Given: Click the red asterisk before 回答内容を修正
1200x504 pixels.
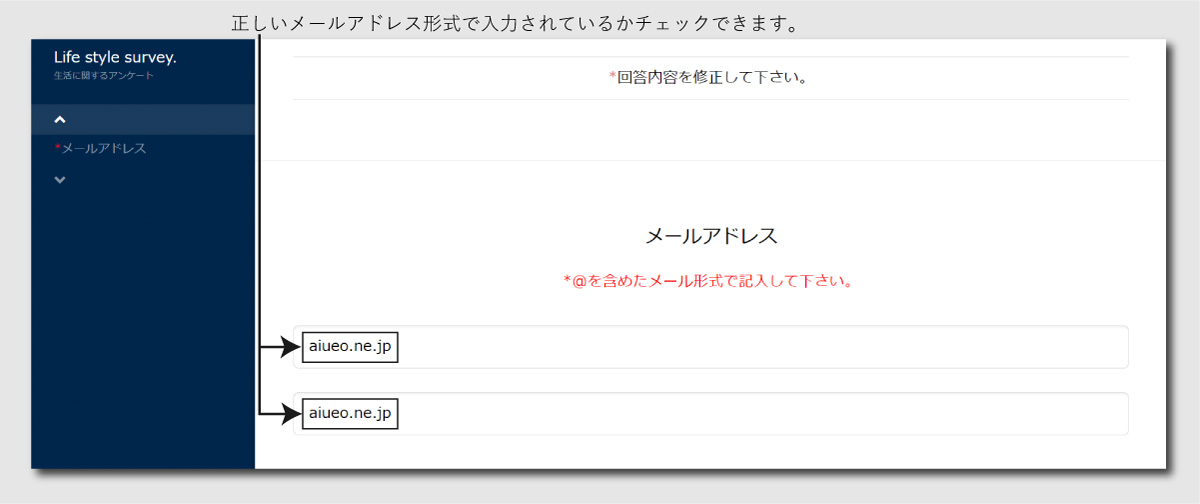Looking at the screenshot, I should coord(613,78).
